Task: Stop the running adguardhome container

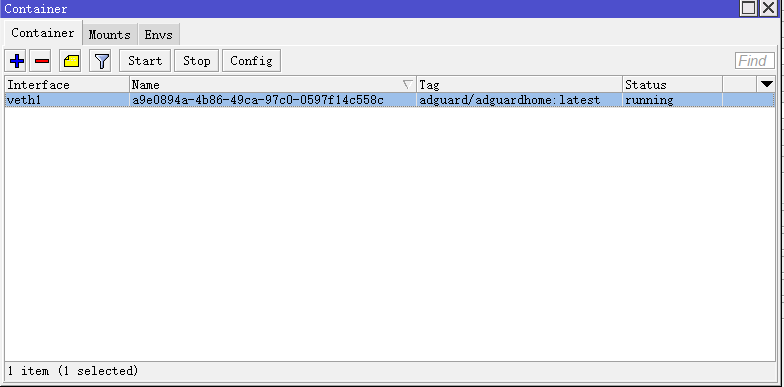Action: point(196,61)
